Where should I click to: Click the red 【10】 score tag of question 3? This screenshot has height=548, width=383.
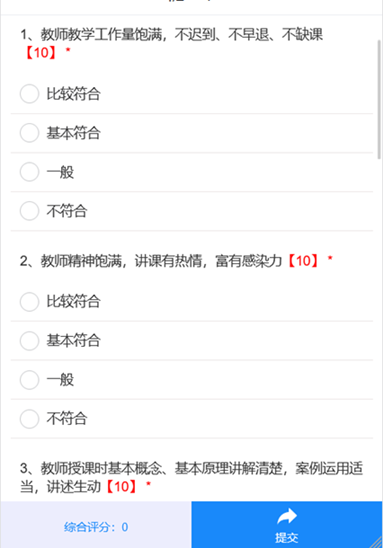[121, 486]
